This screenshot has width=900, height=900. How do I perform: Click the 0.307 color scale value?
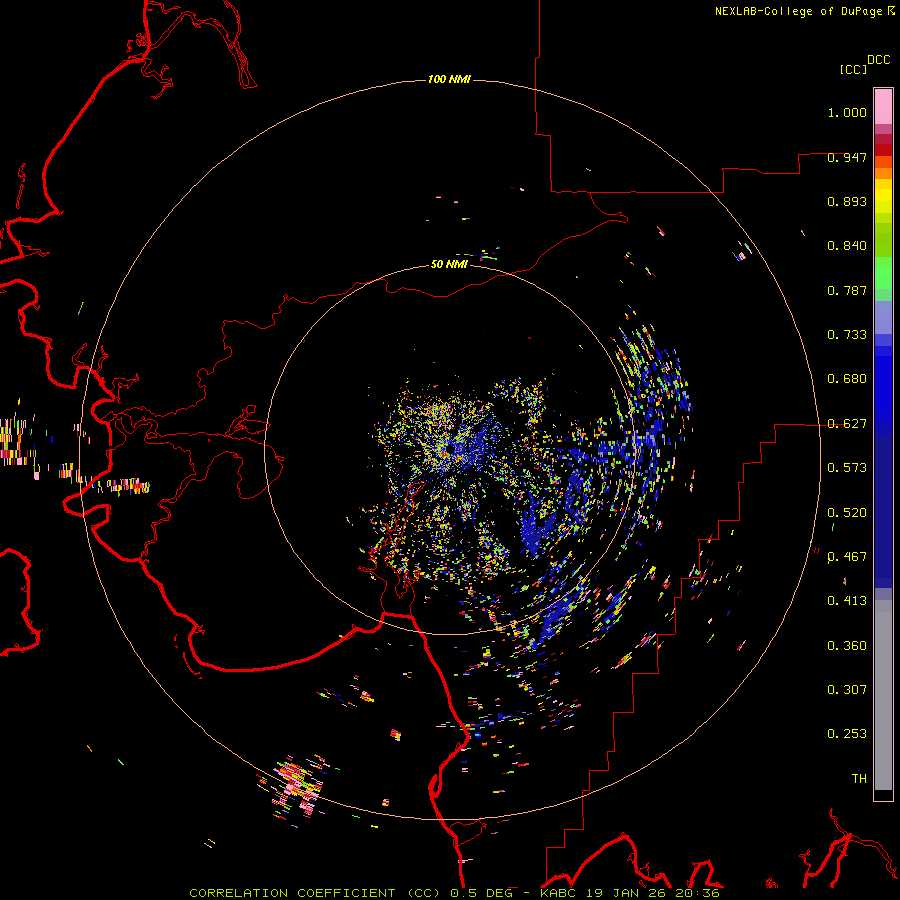click(x=847, y=689)
